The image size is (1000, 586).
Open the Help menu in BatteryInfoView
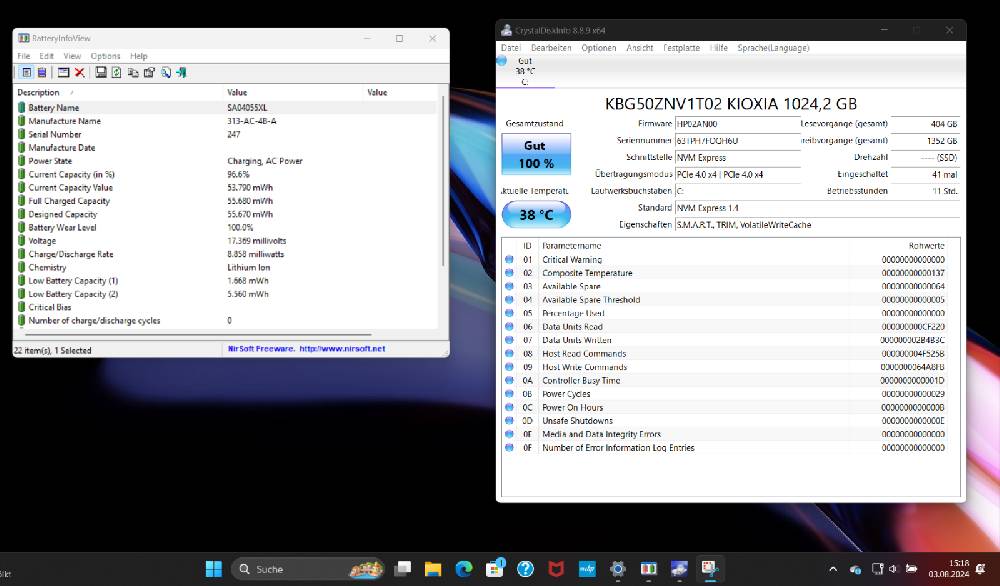[x=138, y=56]
